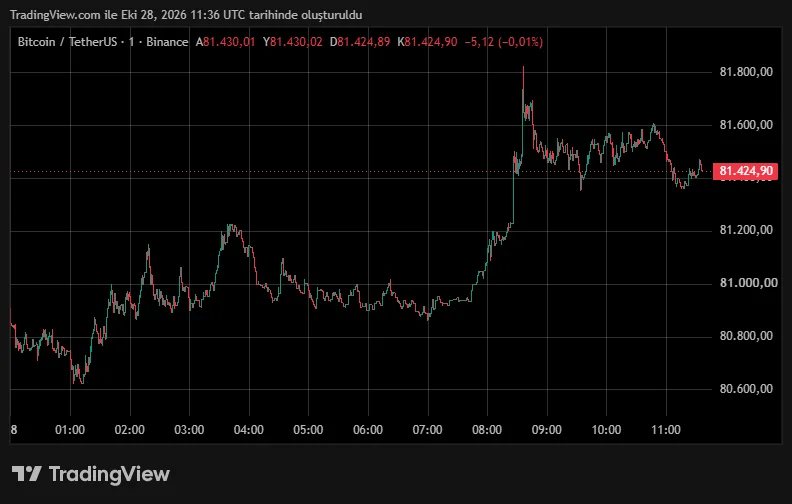Screen dimensions: 792x504
Task: Click the 08:00 time axis label
Action: pyautogui.click(x=487, y=430)
